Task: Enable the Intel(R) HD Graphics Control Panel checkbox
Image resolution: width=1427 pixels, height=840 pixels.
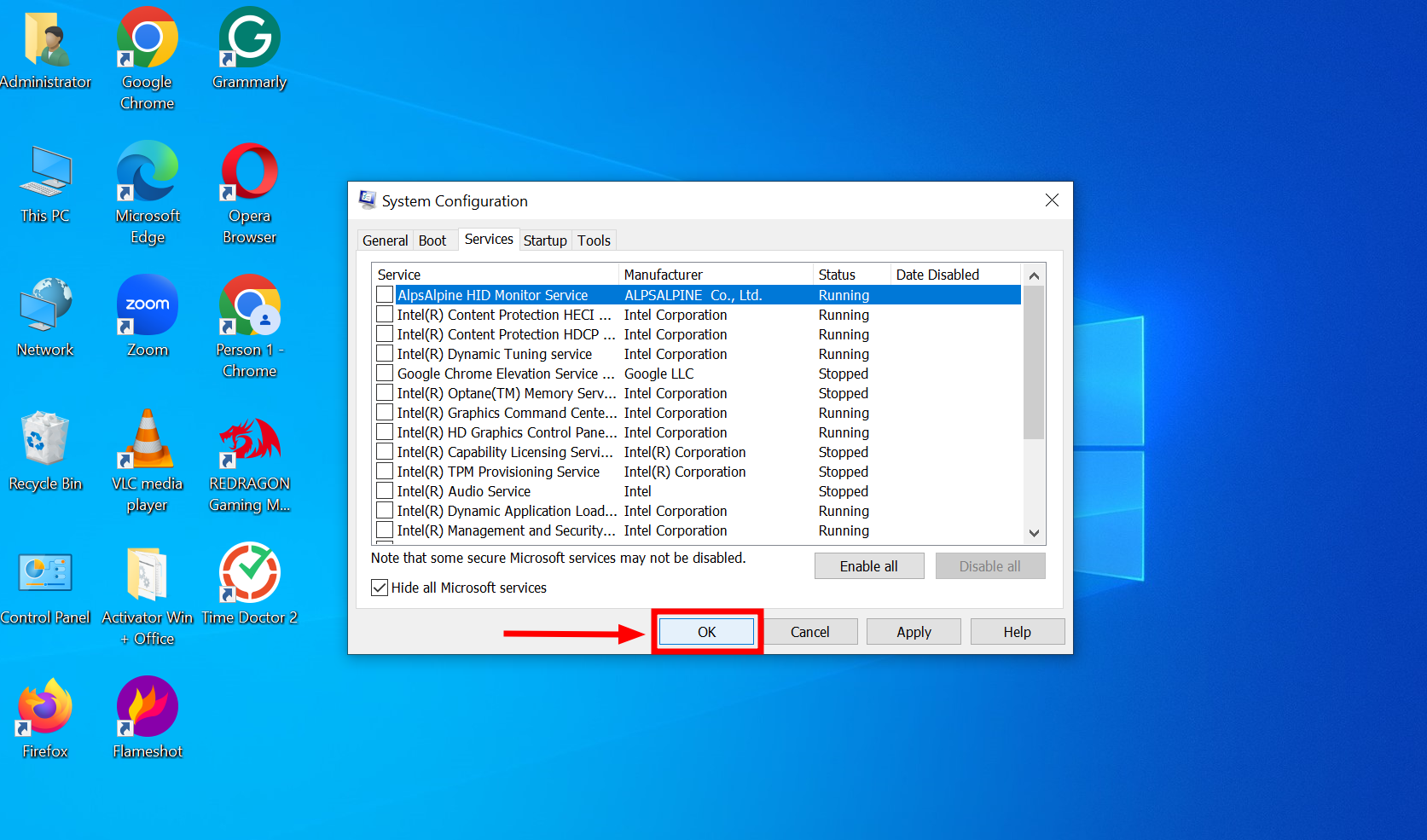Action: (385, 432)
